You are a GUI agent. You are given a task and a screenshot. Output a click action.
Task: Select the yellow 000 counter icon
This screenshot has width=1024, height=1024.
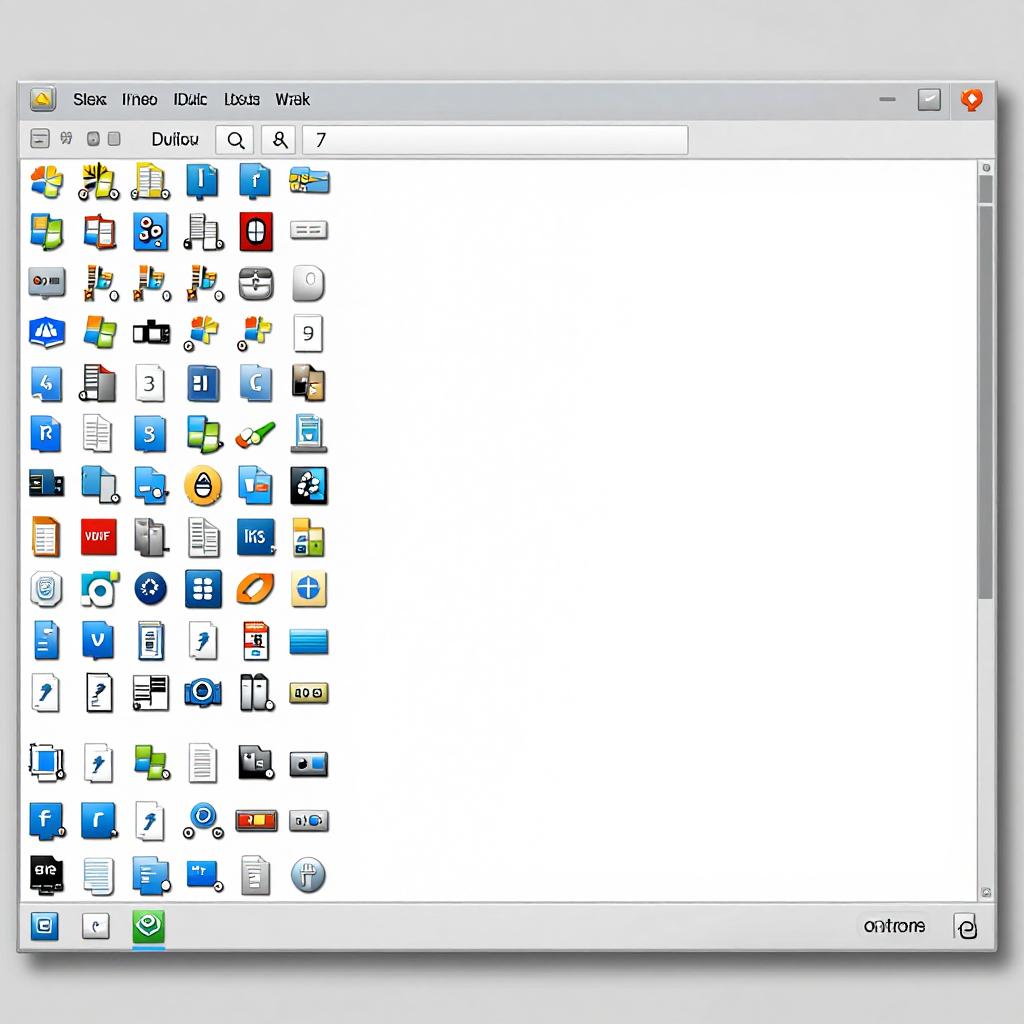308,693
